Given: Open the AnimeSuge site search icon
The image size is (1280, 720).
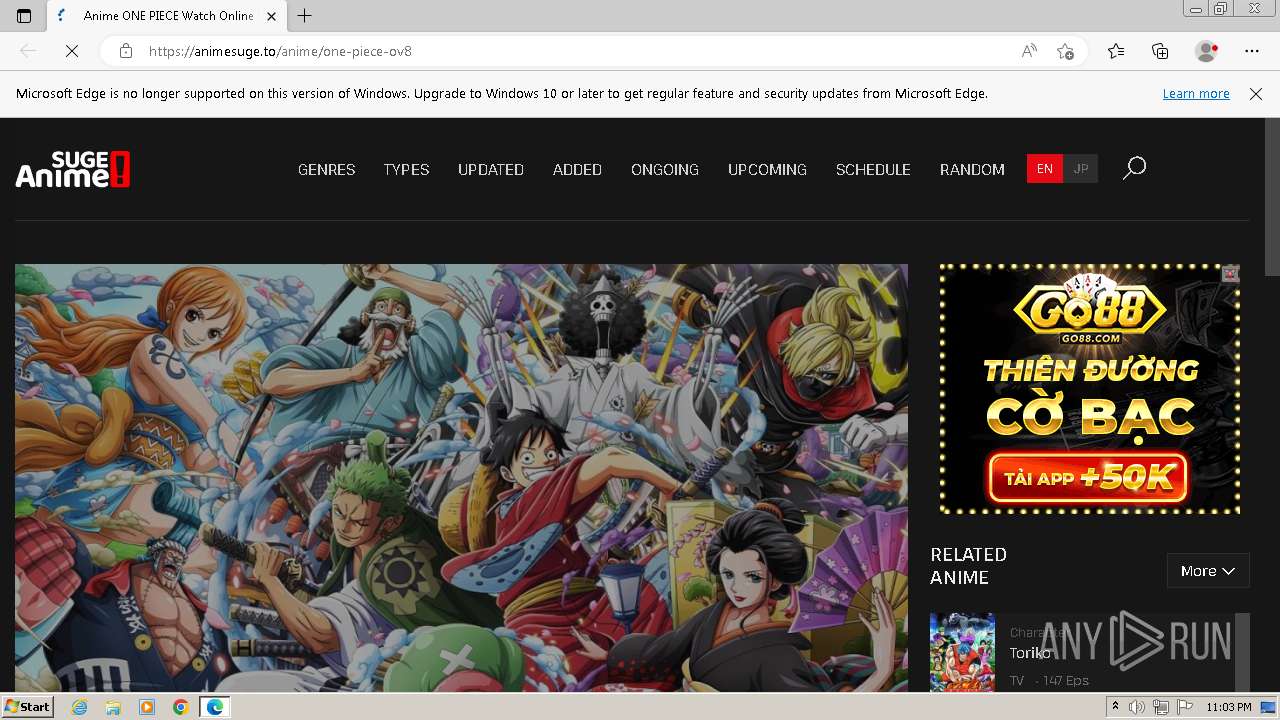Looking at the screenshot, I should pyautogui.click(x=1134, y=168).
